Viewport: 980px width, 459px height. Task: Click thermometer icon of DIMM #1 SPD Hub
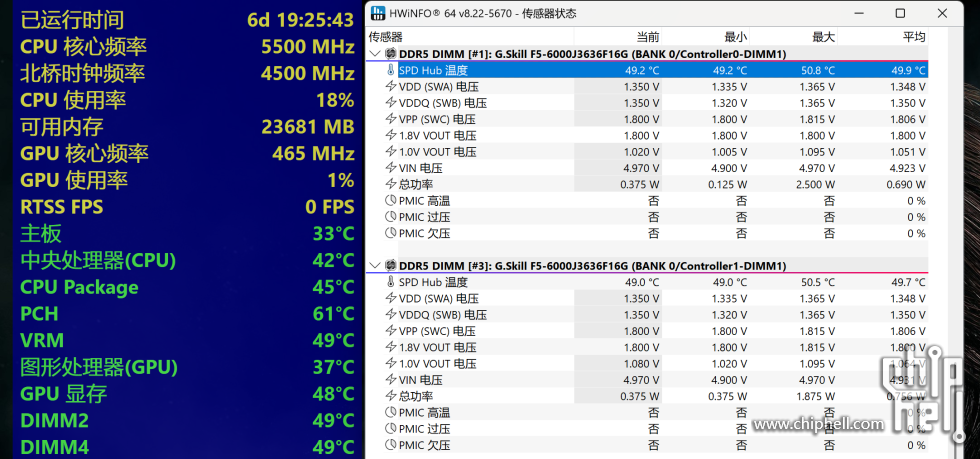click(x=391, y=70)
